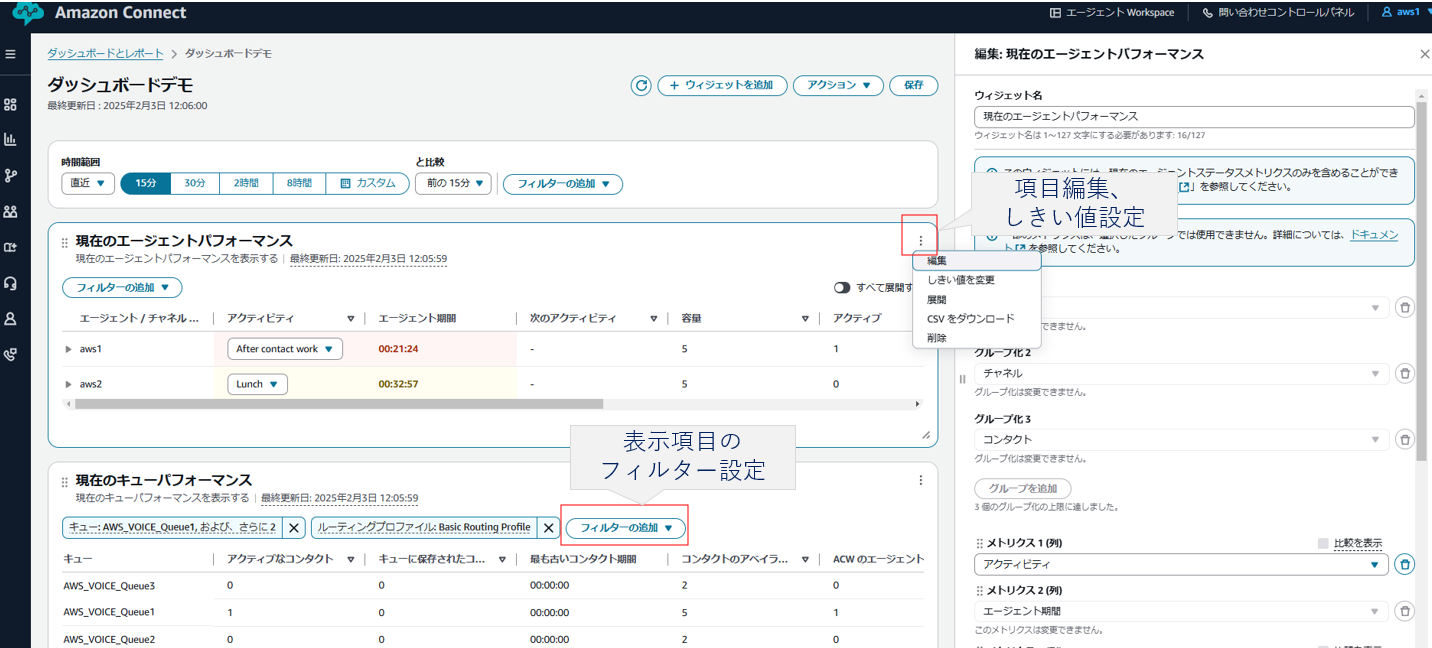Click the edit panel vertical scrollbar
The width and height of the screenshot is (1432, 648).
coord(1422,280)
